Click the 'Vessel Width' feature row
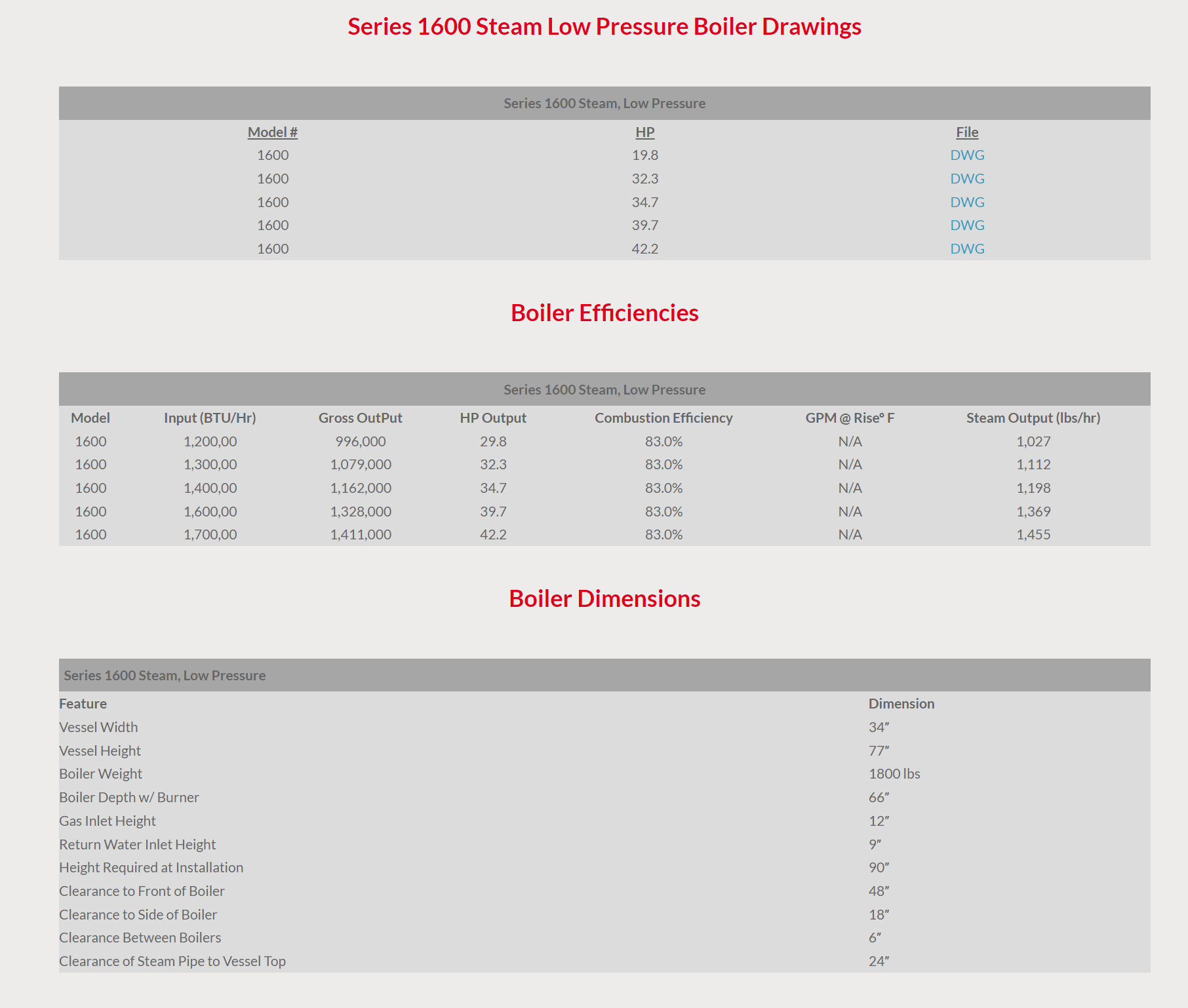Image resolution: width=1188 pixels, height=1008 pixels. [x=98, y=727]
